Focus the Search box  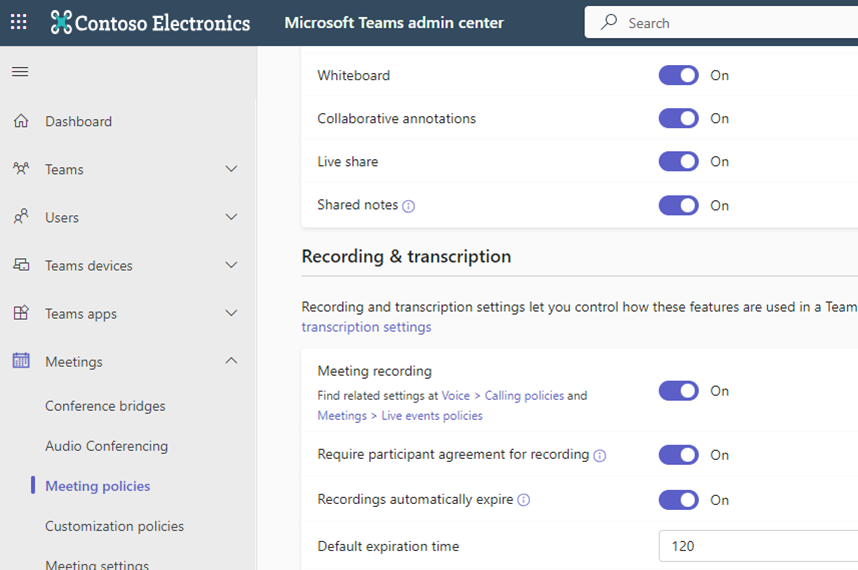(721, 22)
